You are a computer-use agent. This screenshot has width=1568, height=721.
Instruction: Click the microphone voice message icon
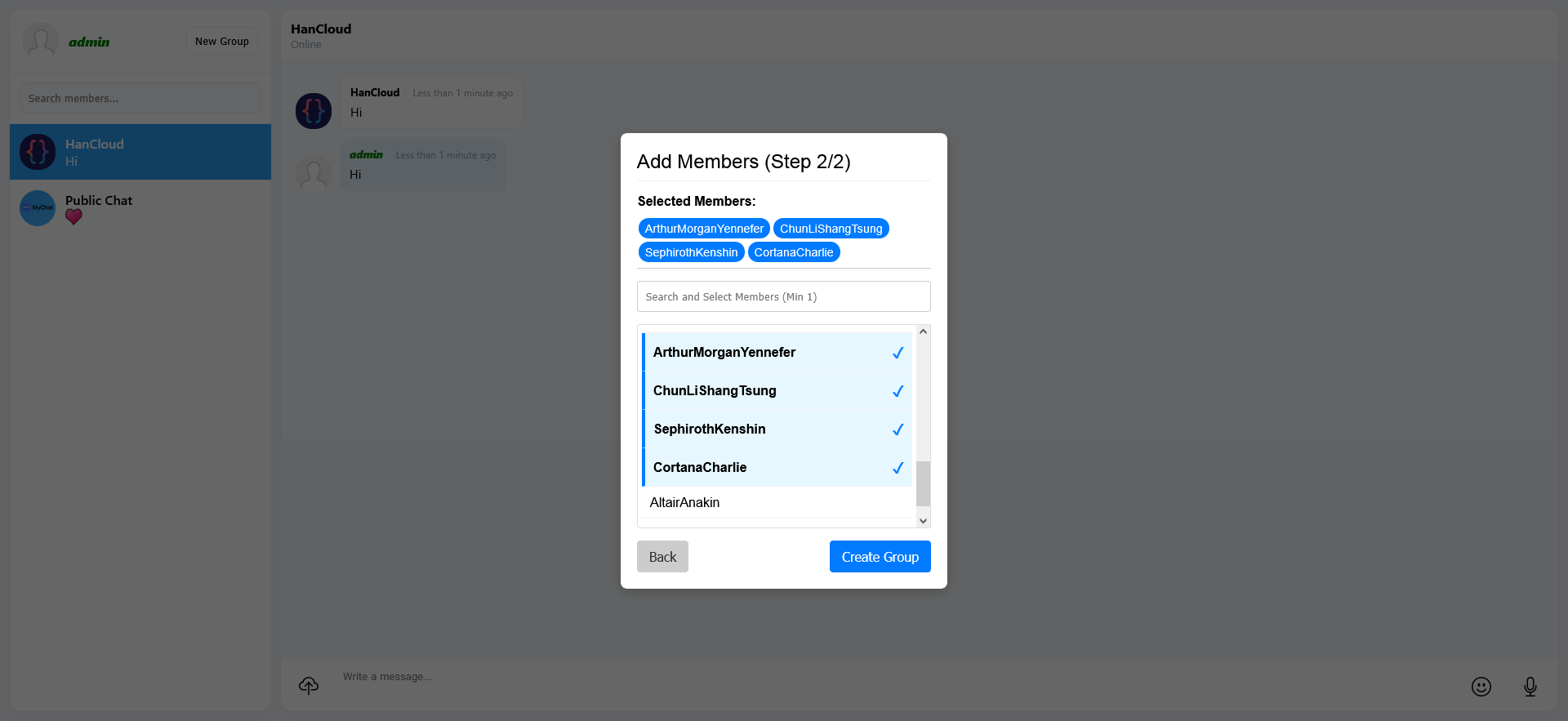coord(1530,687)
